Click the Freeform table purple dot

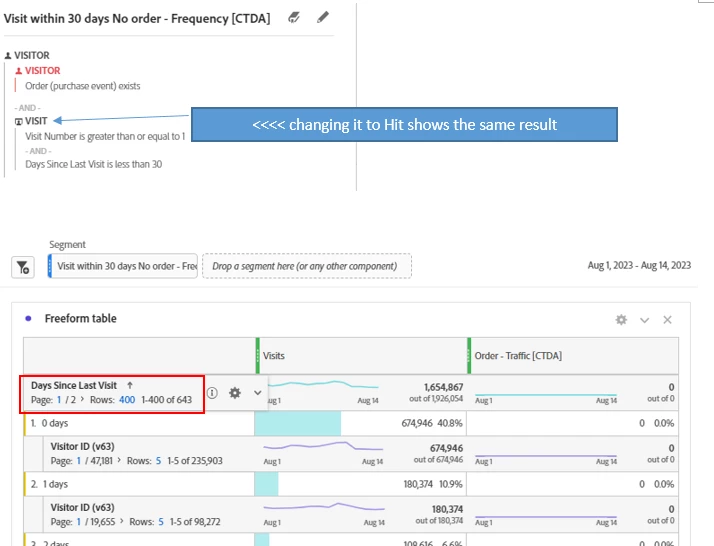coord(28,318)
